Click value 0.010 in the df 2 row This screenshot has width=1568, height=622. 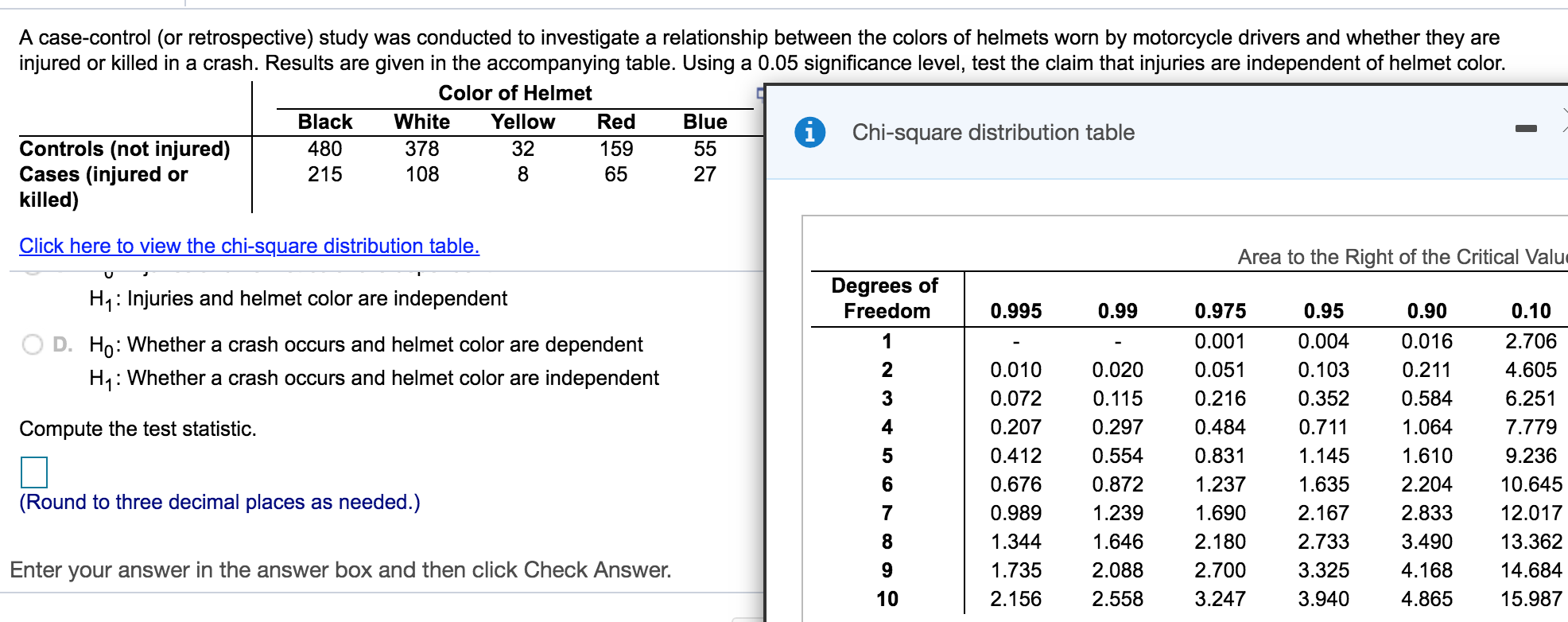point(1015,370)
